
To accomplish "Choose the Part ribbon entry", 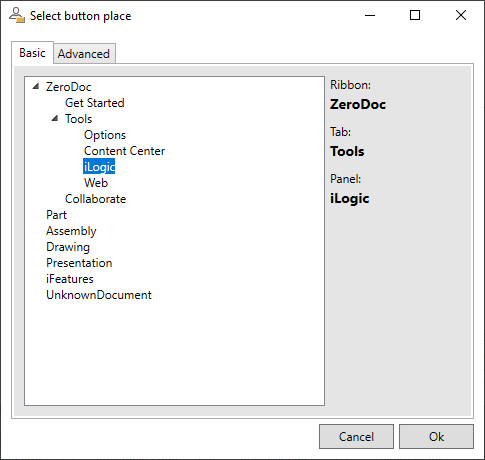I will [56, 215].
